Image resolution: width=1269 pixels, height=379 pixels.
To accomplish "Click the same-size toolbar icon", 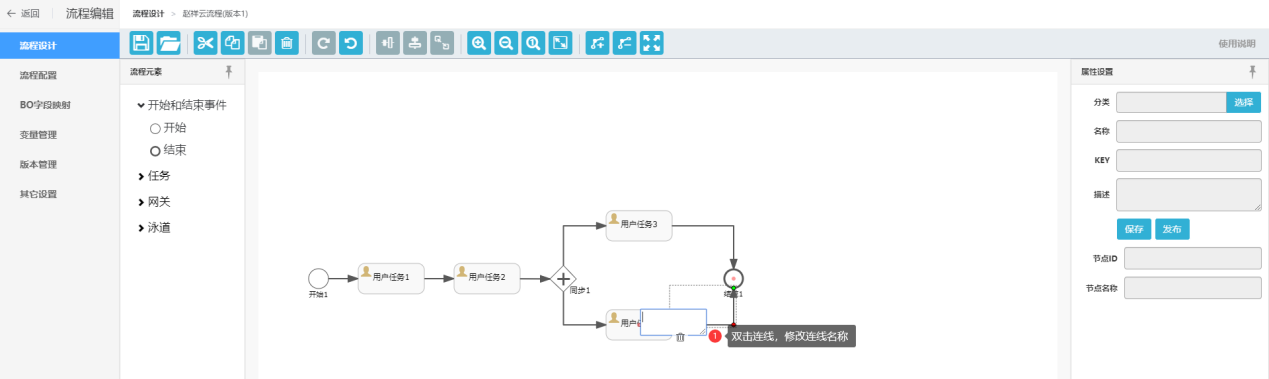I will click(x=441, y=43).
